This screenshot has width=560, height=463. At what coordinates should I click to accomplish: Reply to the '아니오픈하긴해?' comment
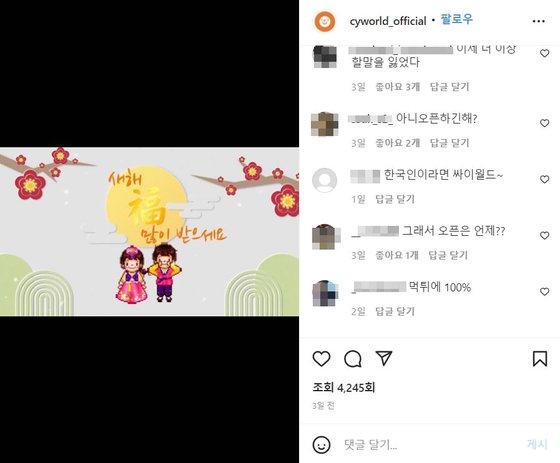tap(449, 143)
